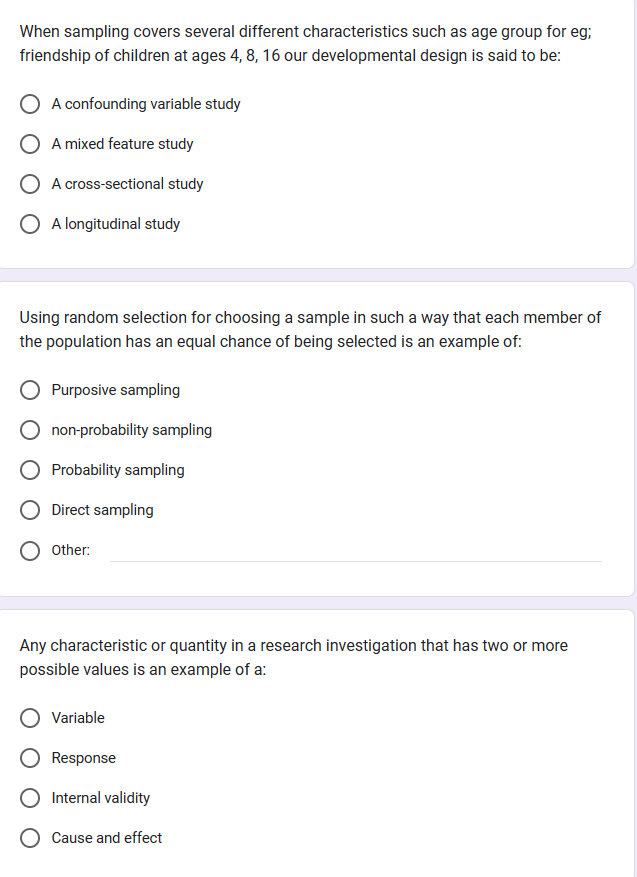This screenshot has height=877, width=637.
Task: Click the "Variable" label text
Action: (x=78, y=718)
